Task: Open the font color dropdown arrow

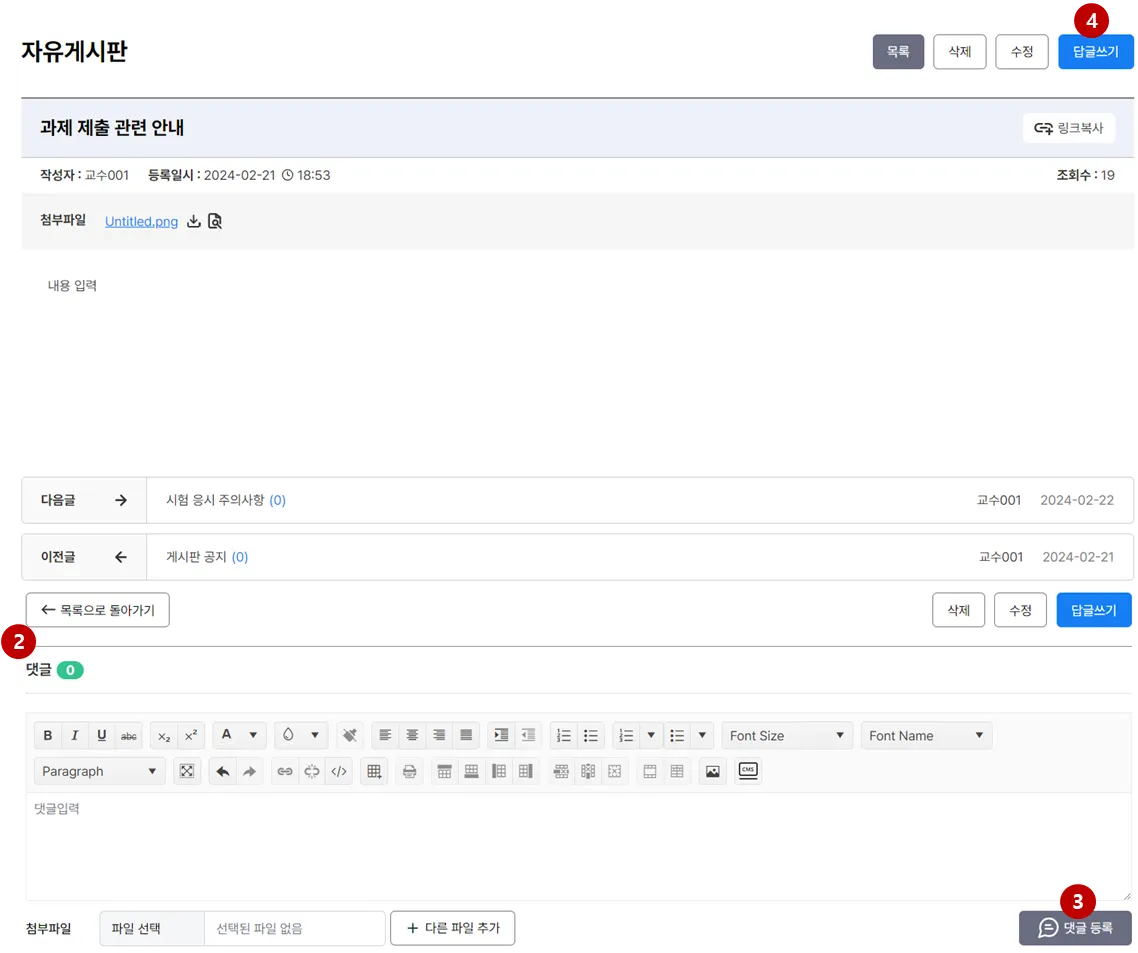Action: tap(253, 735)
